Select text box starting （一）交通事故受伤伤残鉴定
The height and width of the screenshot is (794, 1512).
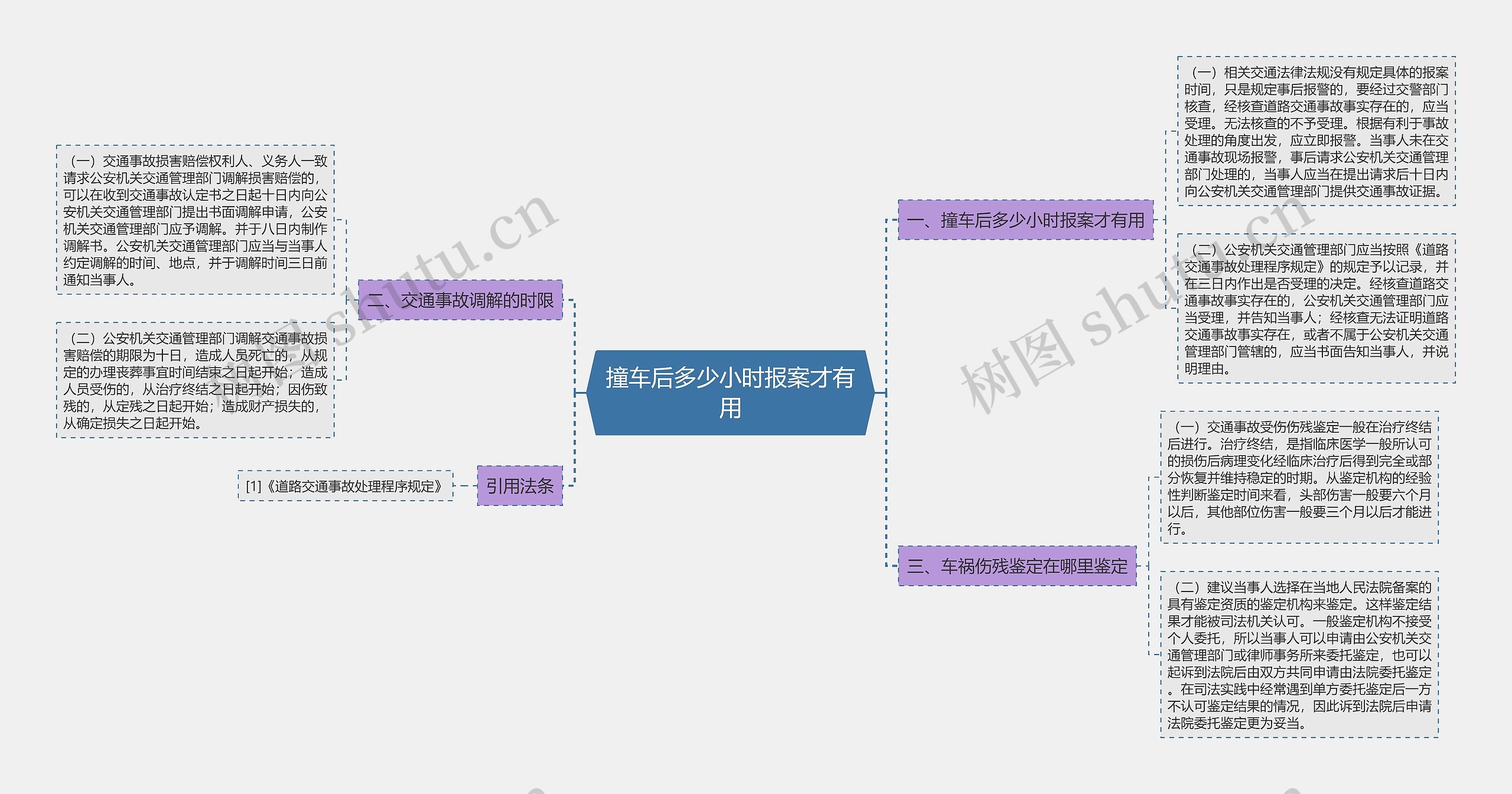[x=1299, y=477]
